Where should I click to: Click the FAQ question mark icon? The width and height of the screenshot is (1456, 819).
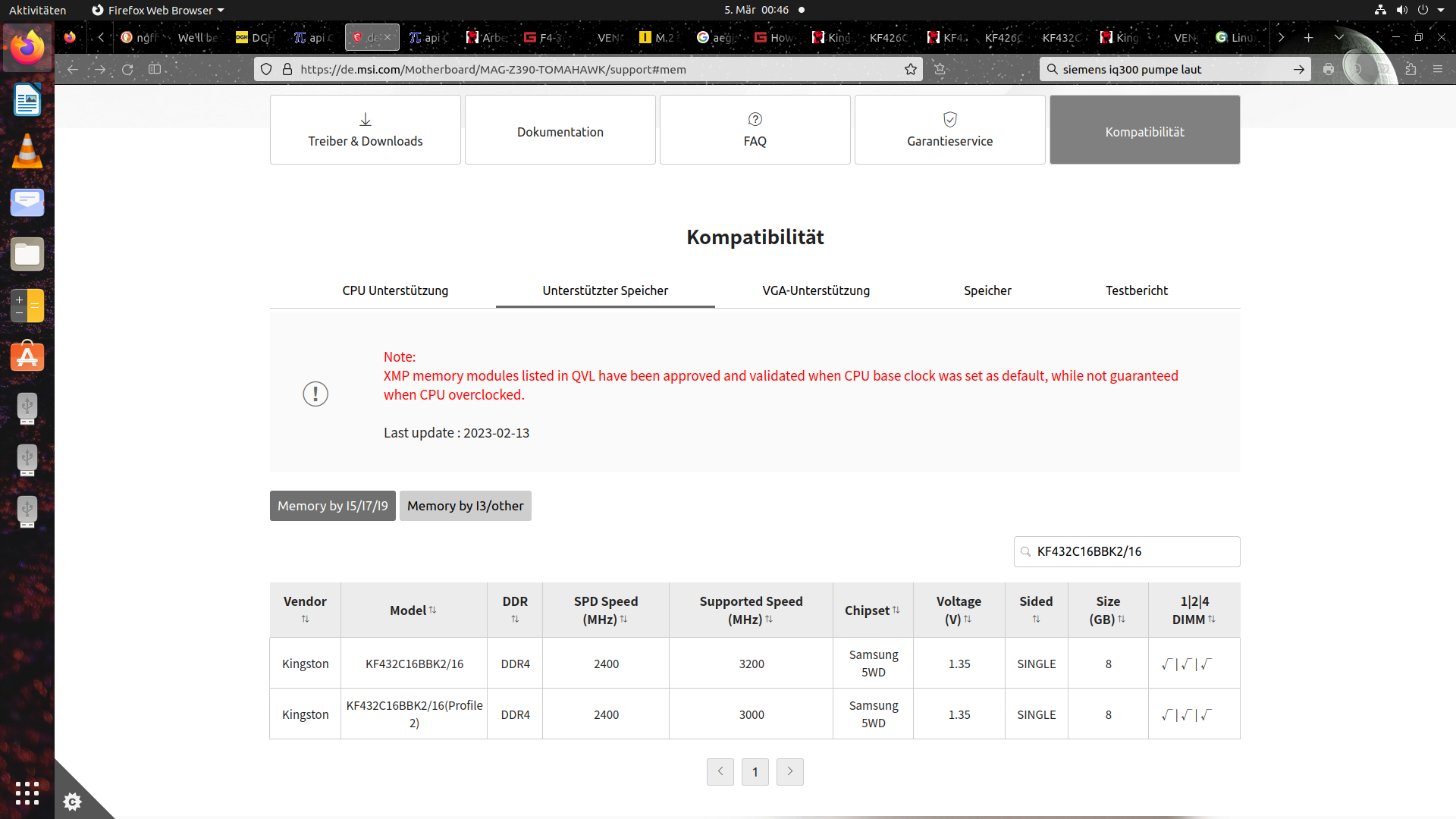pyautogui.click(x=755, y=119)
